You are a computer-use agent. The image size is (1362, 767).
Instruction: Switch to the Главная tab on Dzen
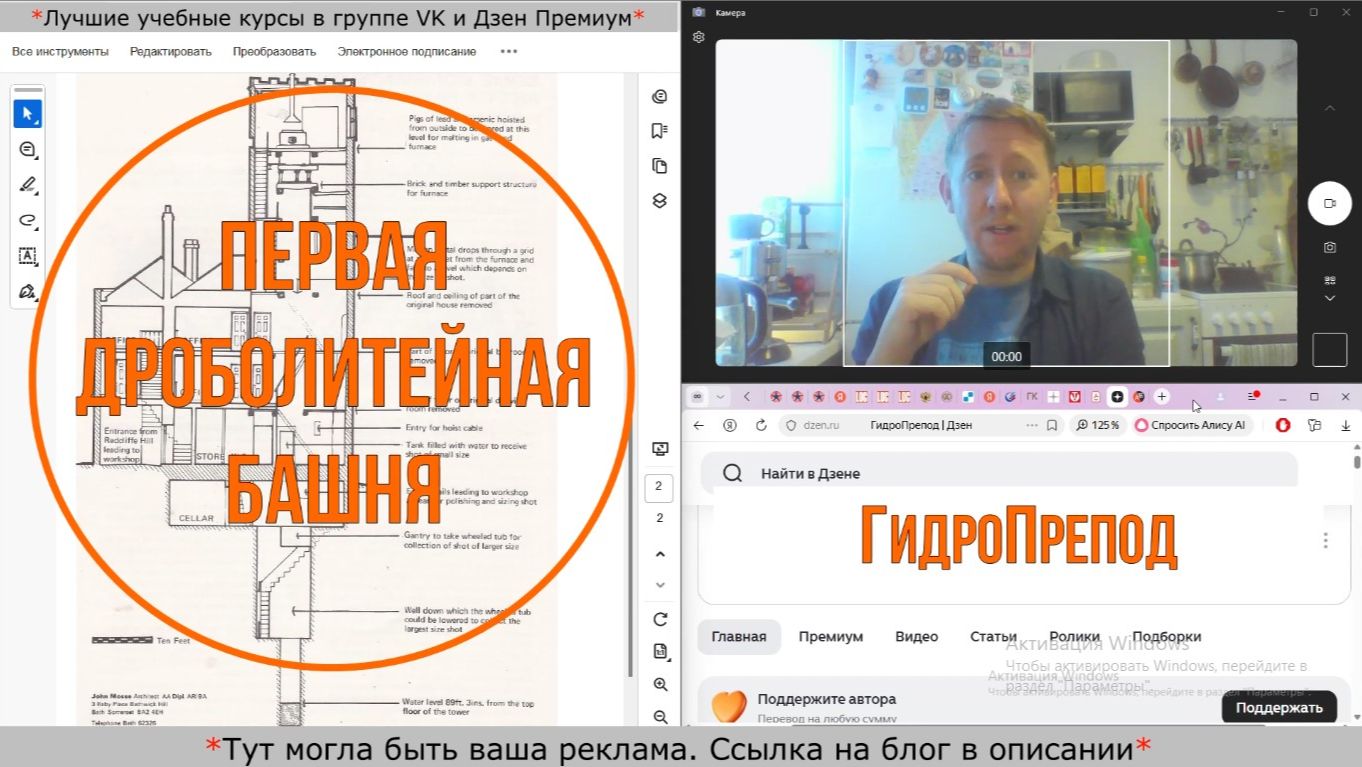pyautogui.click(x=739, y=637)
